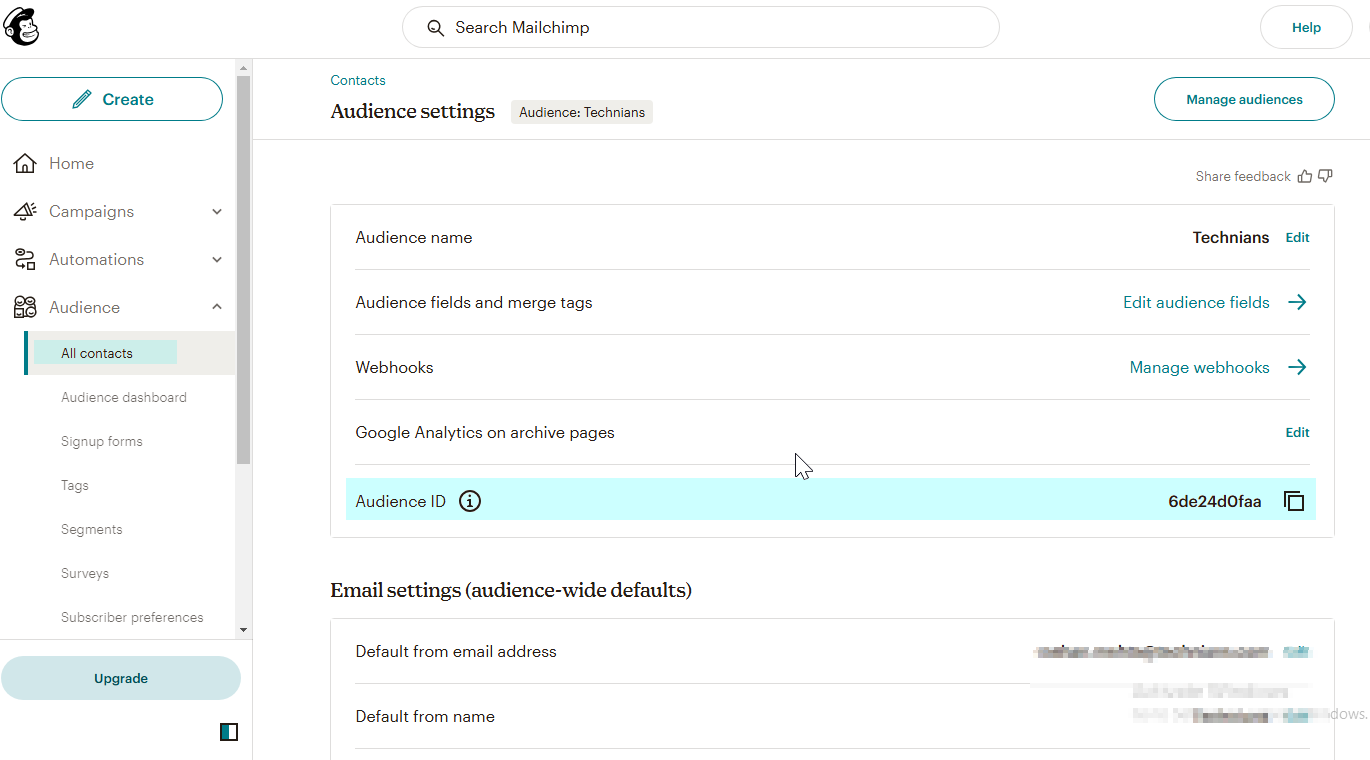Click the Audience: Technians badge
The width and height of the screenshot is (1370, 760).
point(582,112)
